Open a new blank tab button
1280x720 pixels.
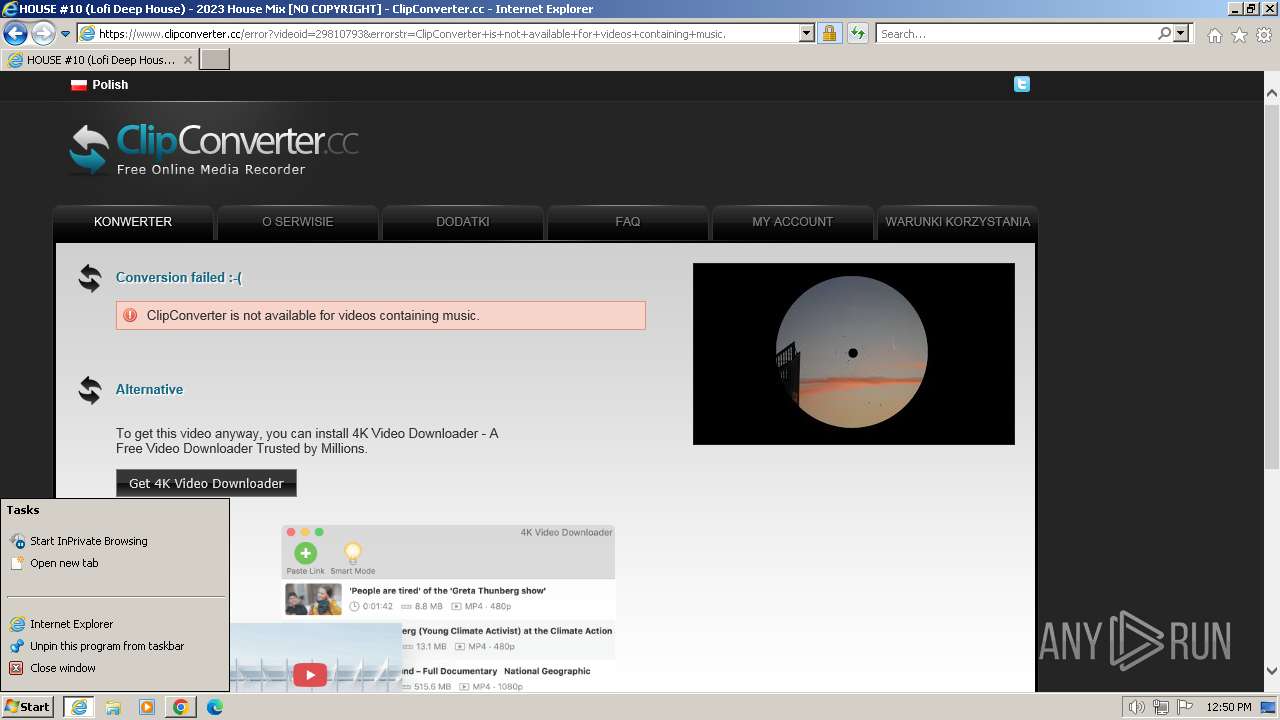(x=215, y=60)
